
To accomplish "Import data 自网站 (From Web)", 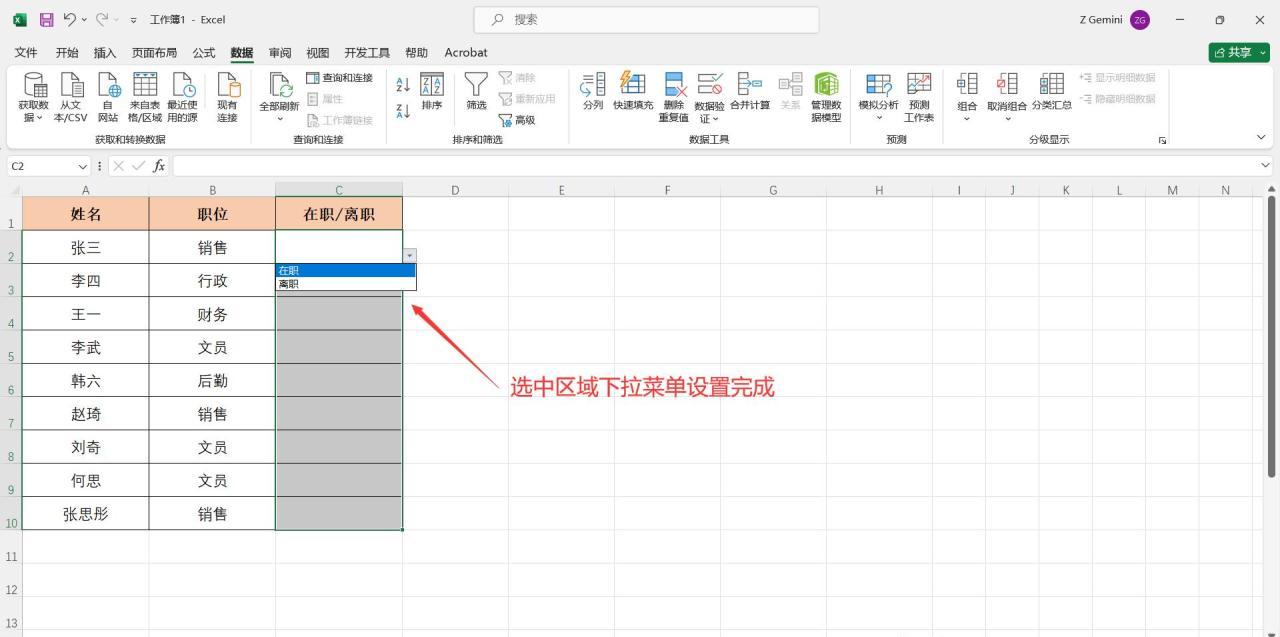I will tap(107, 97).
